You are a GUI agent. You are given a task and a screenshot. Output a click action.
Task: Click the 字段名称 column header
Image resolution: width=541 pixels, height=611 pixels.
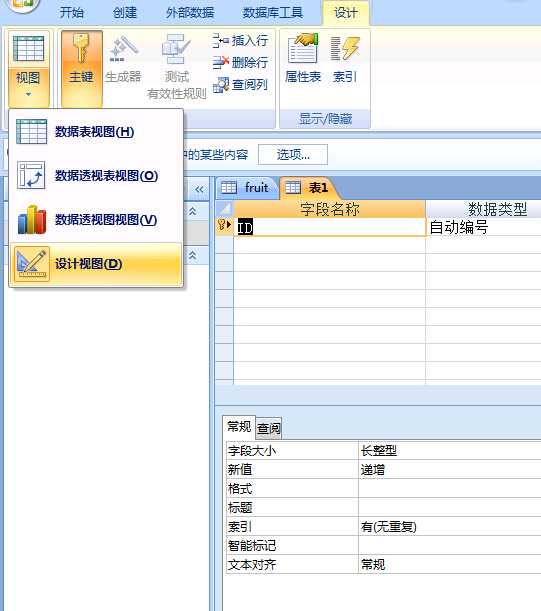[x=329, y=209]
